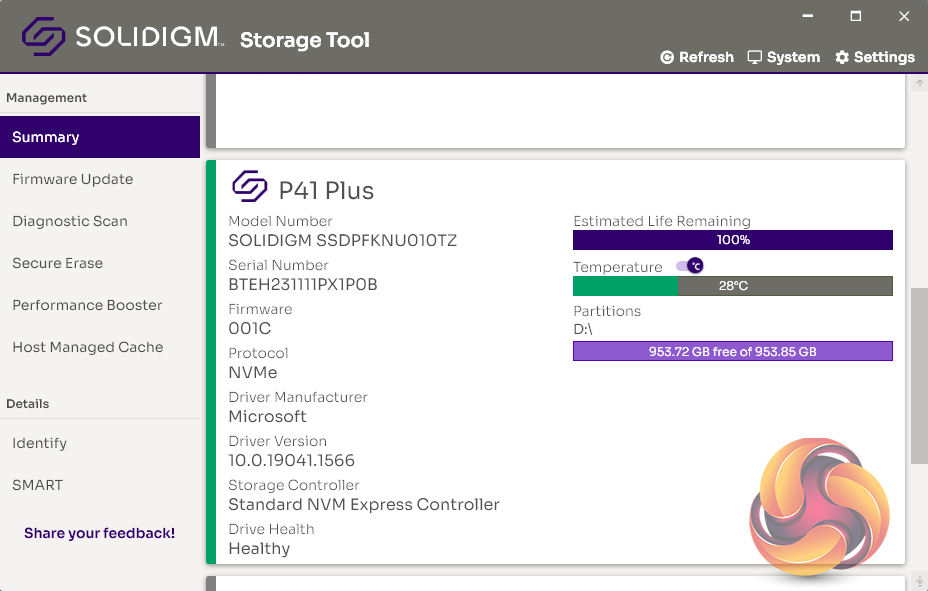Open Secure Erase section
Screen dimensions: 928x591
(57, 263)
